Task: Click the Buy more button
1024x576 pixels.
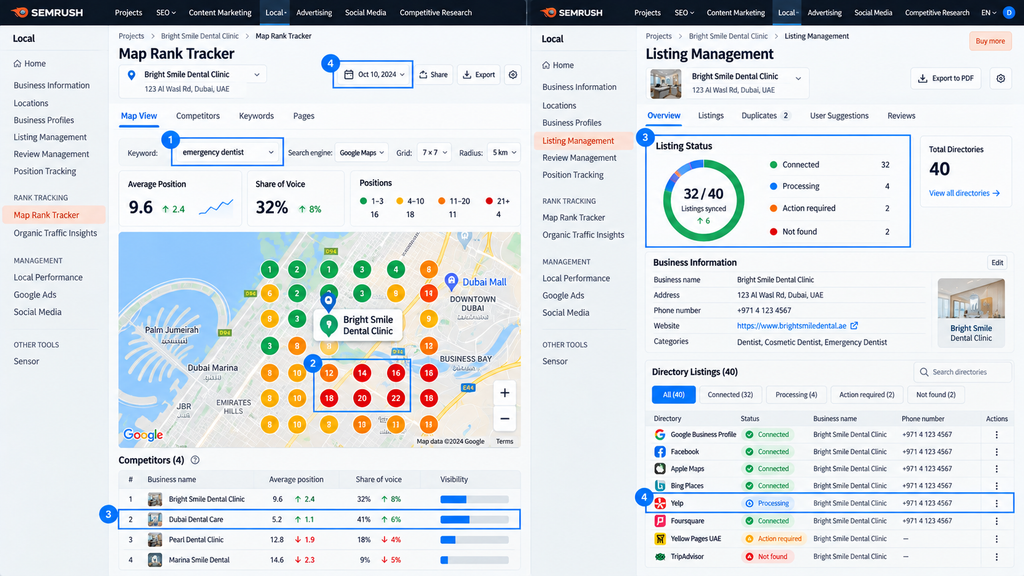Action: (990, 40)
